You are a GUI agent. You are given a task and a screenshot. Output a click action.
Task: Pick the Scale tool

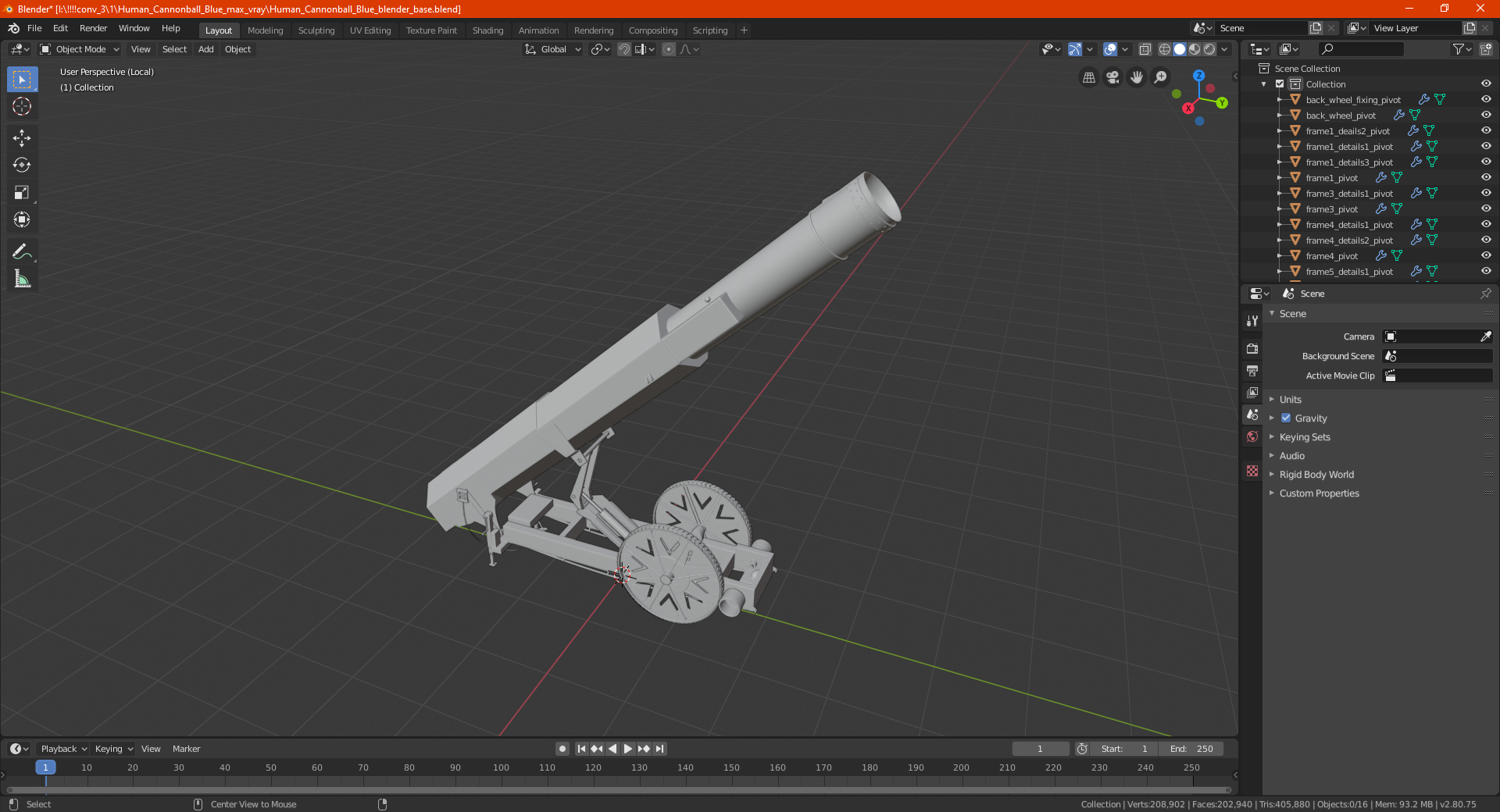(22, 192)
